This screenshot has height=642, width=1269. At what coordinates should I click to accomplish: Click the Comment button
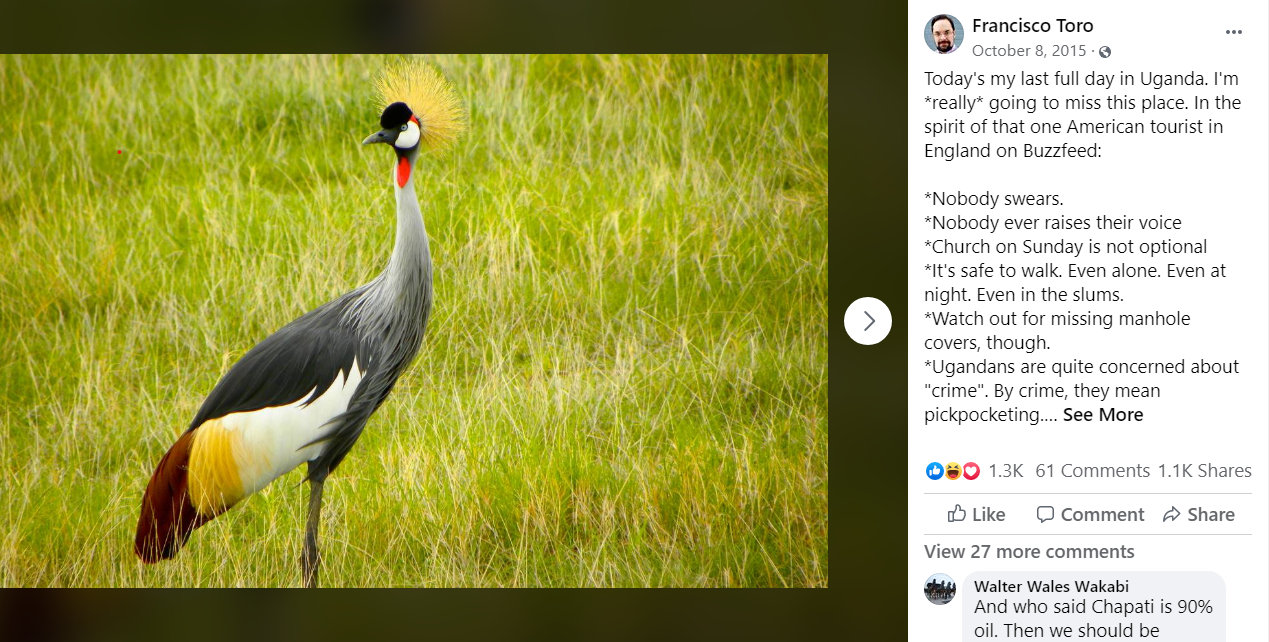click(1090, 514)
